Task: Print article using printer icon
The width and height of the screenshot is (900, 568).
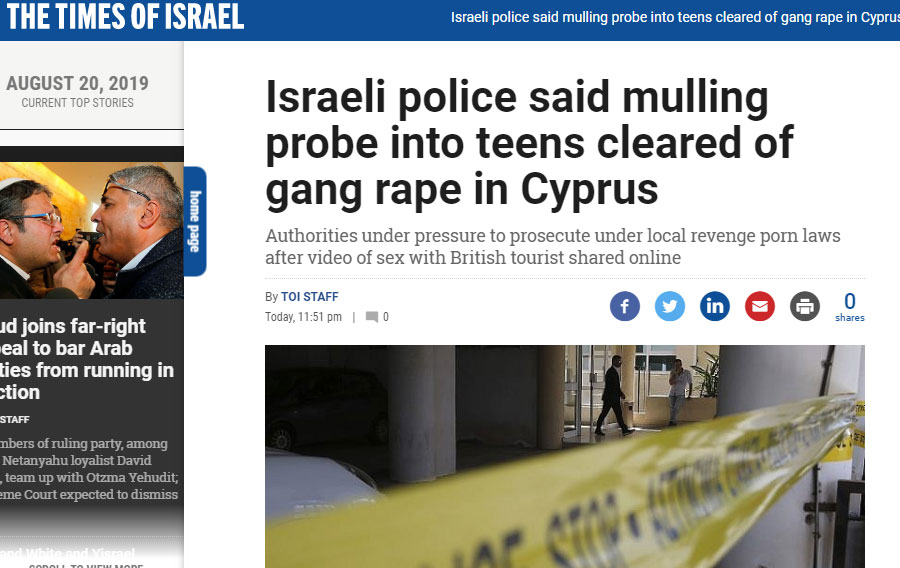Action: [x=805, y=306]
